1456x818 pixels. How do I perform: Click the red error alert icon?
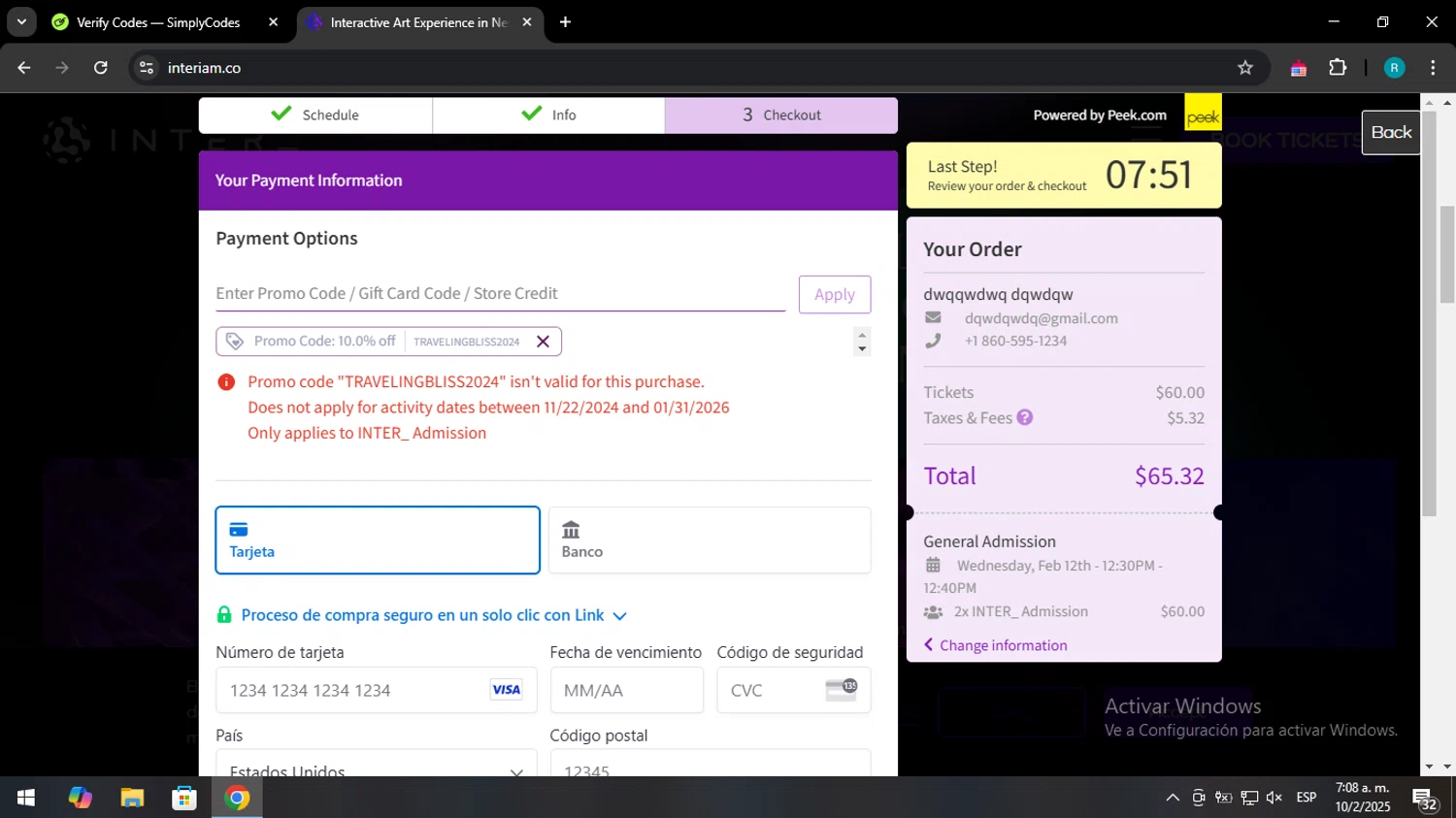226,382
